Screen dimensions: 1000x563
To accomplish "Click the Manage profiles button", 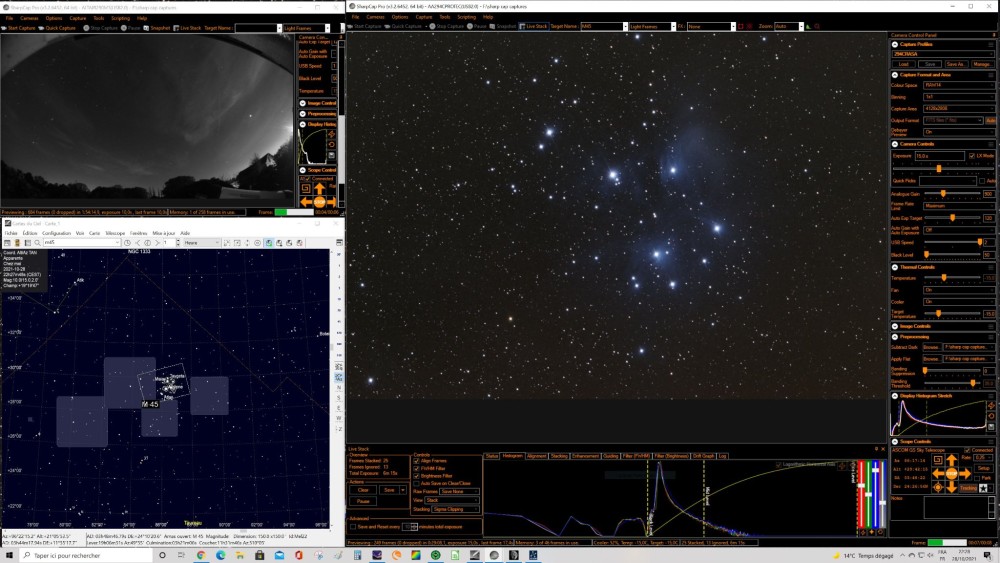I will (983, 64).
